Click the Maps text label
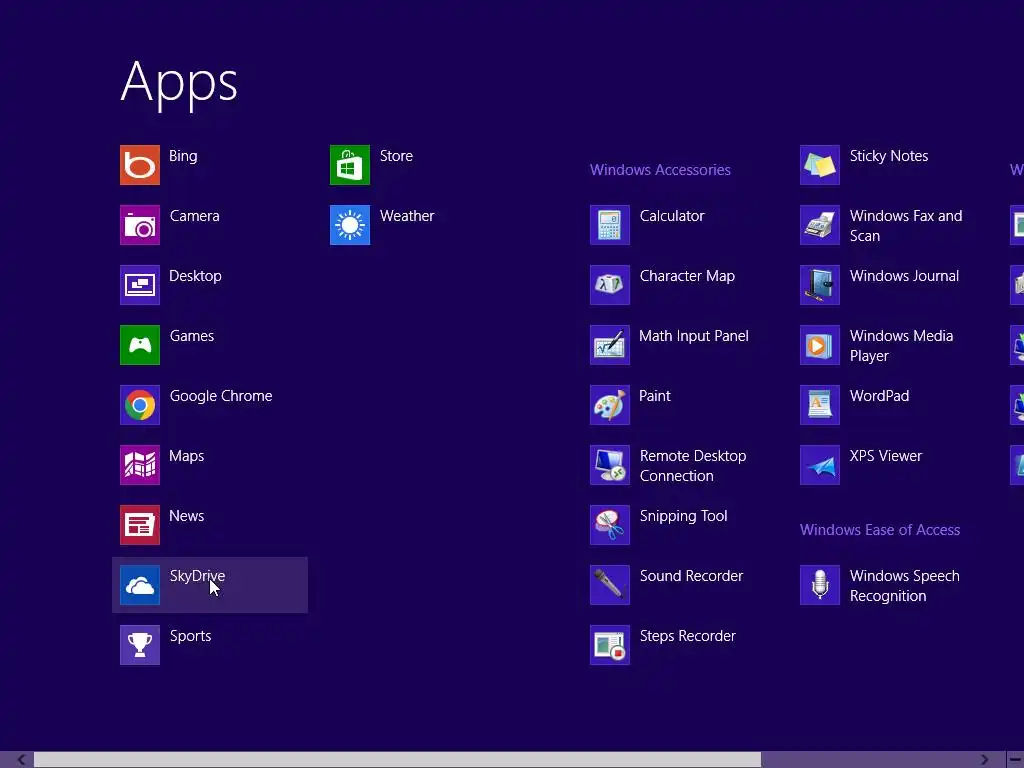The image size is (1024, 768). pyautogui.click(x=187, y=456)
